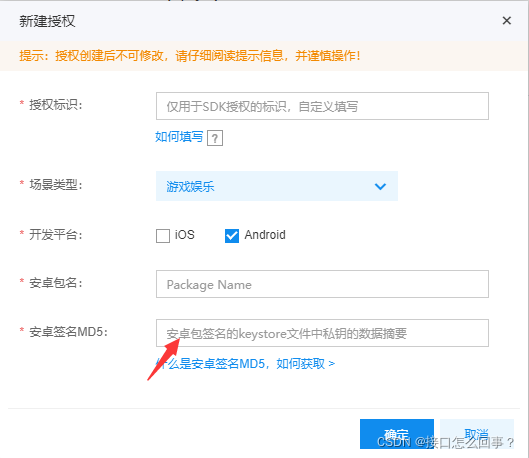Click the 安卓签名MD5 field label
This screenshot has height=458, width=529.
pyautogui.click(x=68, y=332)
